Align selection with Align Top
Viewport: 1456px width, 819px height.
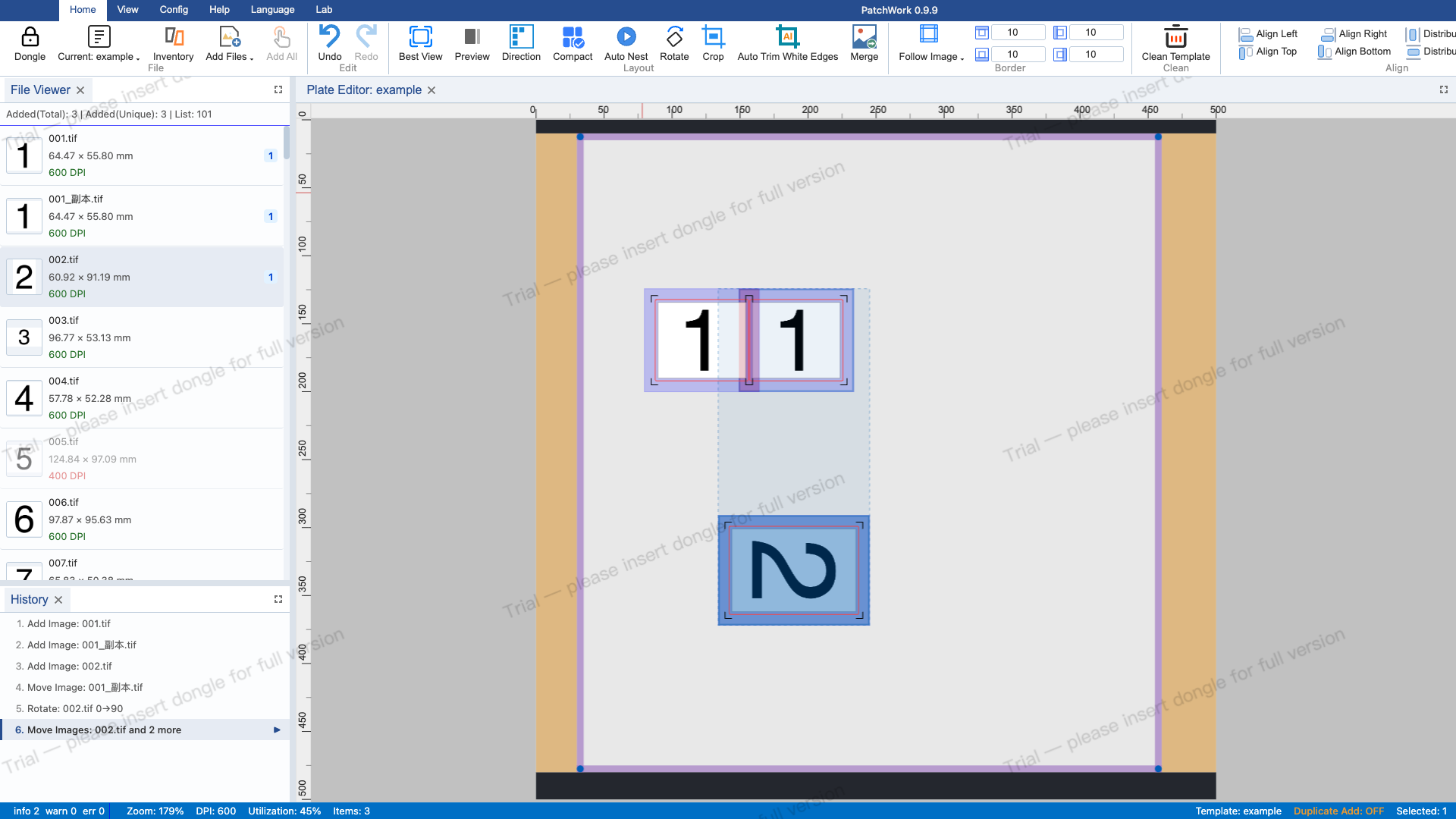[x=1268, y=52]
